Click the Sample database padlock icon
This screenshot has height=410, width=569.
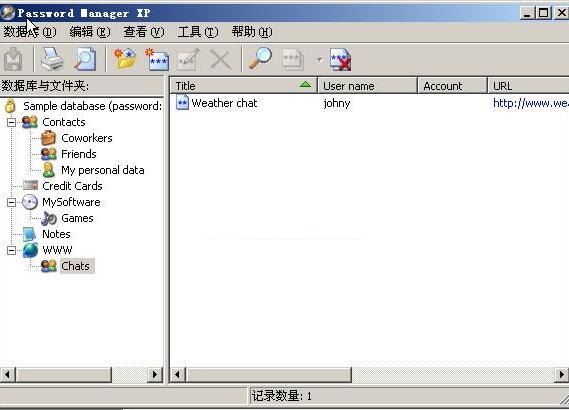click(x=11, y=106)
